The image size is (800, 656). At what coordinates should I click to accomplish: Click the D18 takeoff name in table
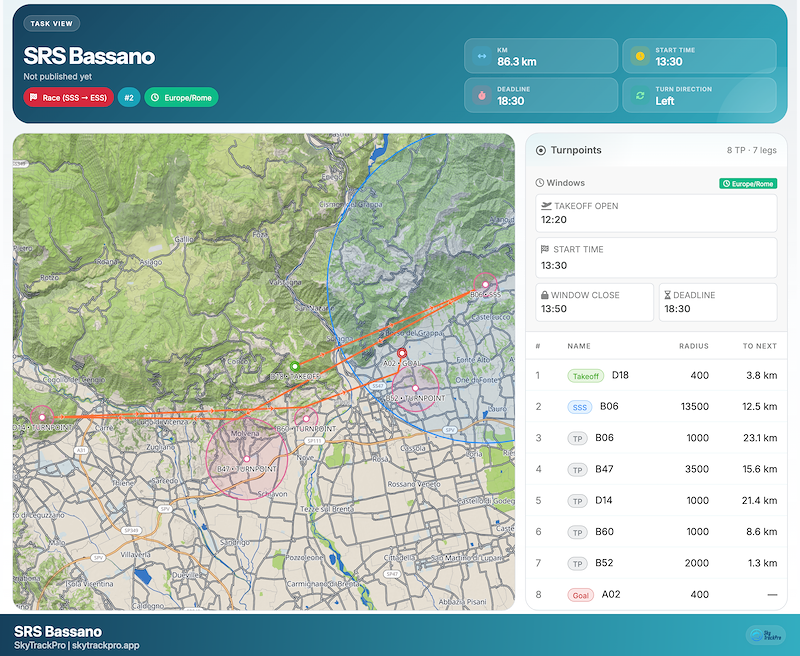coord(620,375)
